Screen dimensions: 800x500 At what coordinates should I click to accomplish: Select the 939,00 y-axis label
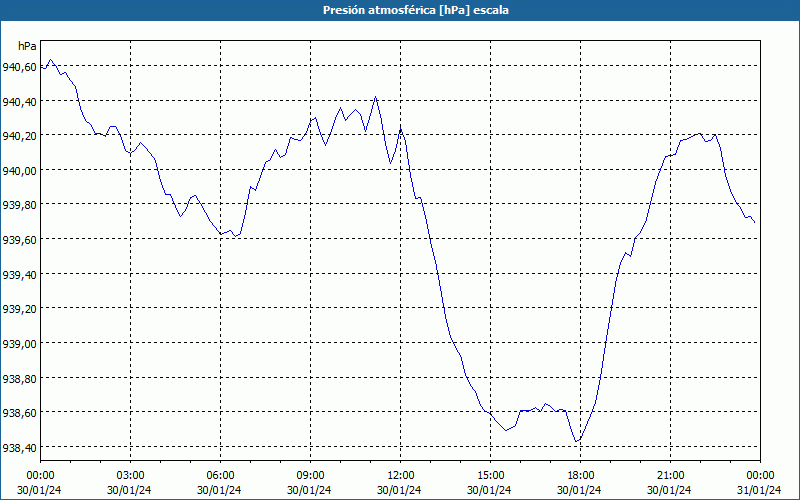coord(19,344)
